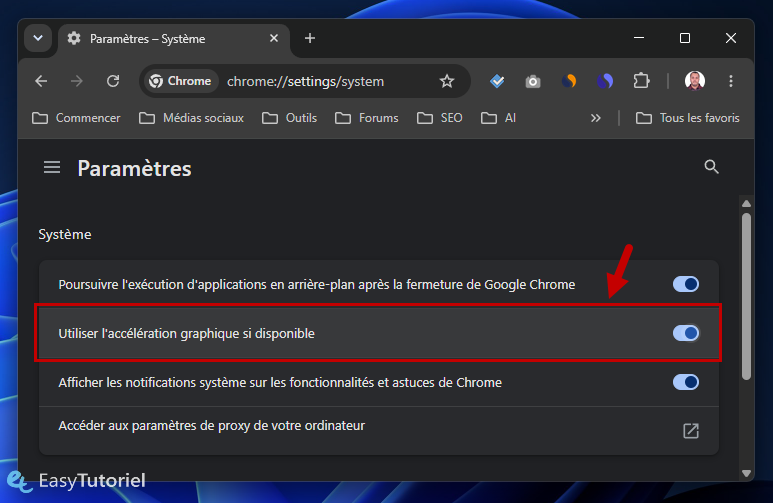The width and height of the screenshot is (773, 503).
Task: Open Chrome three-dot menu
Action: [731, 81]
